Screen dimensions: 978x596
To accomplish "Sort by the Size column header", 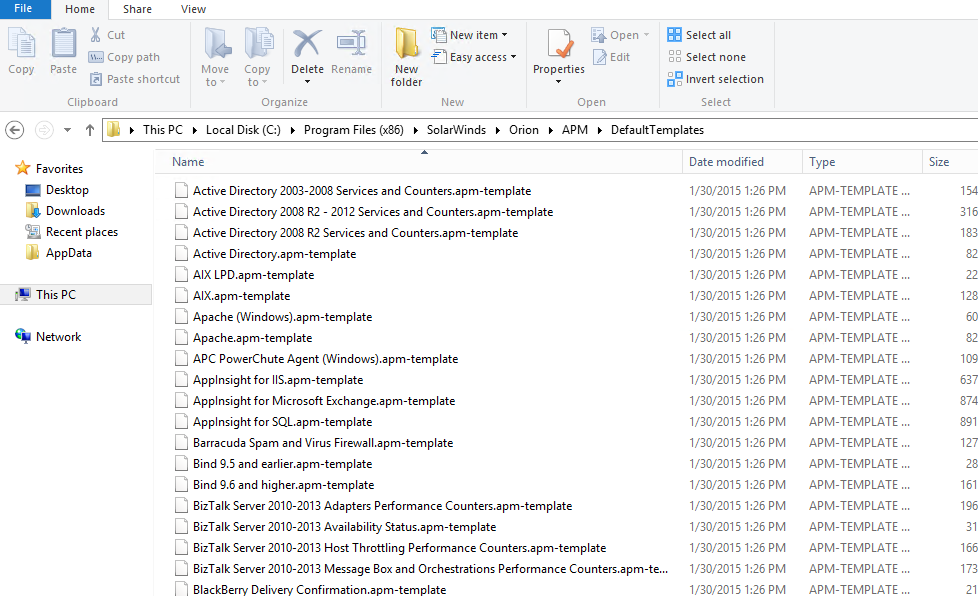I will (950, 161).
